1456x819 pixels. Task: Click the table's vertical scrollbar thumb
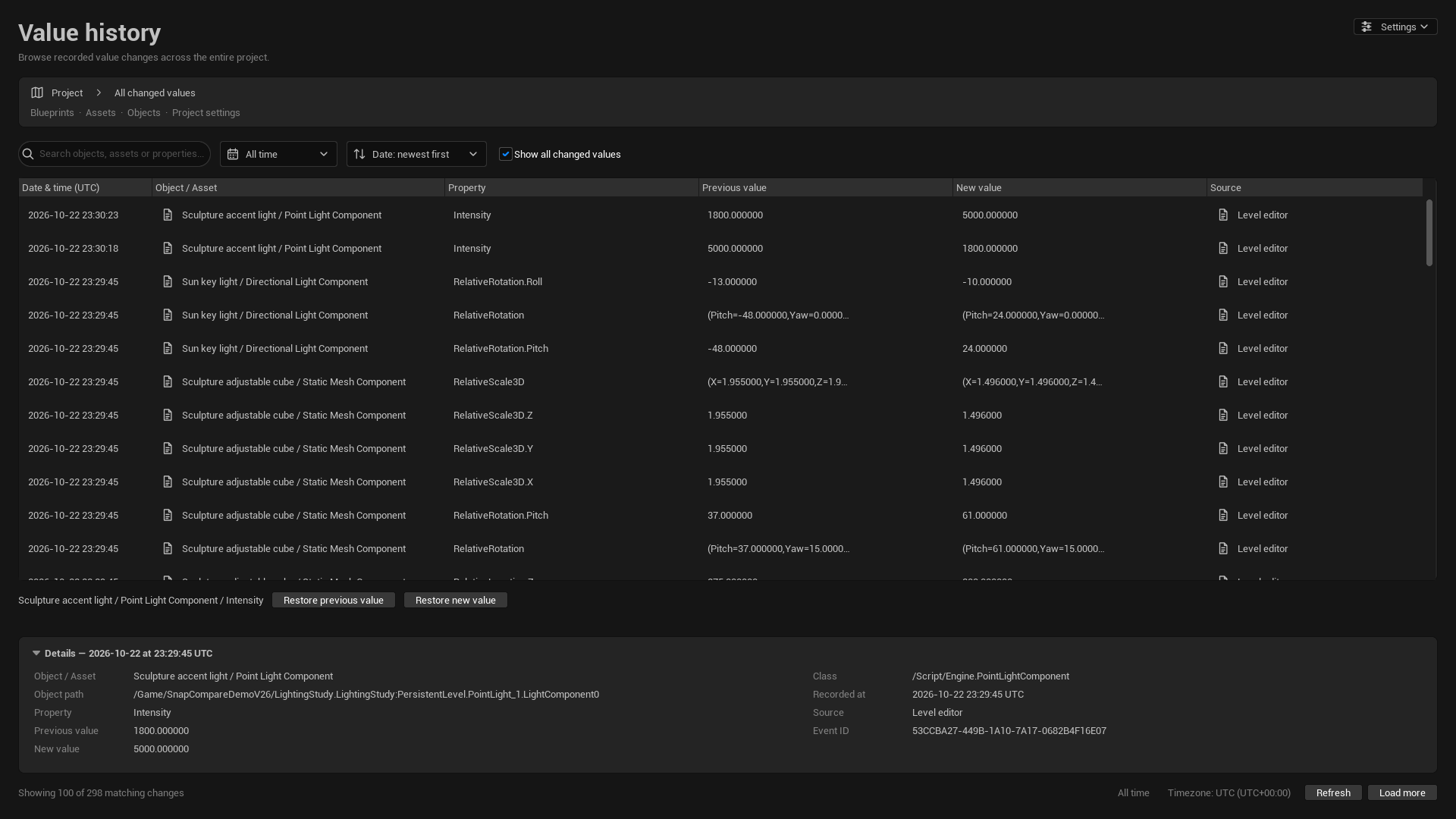(1429, 233)
